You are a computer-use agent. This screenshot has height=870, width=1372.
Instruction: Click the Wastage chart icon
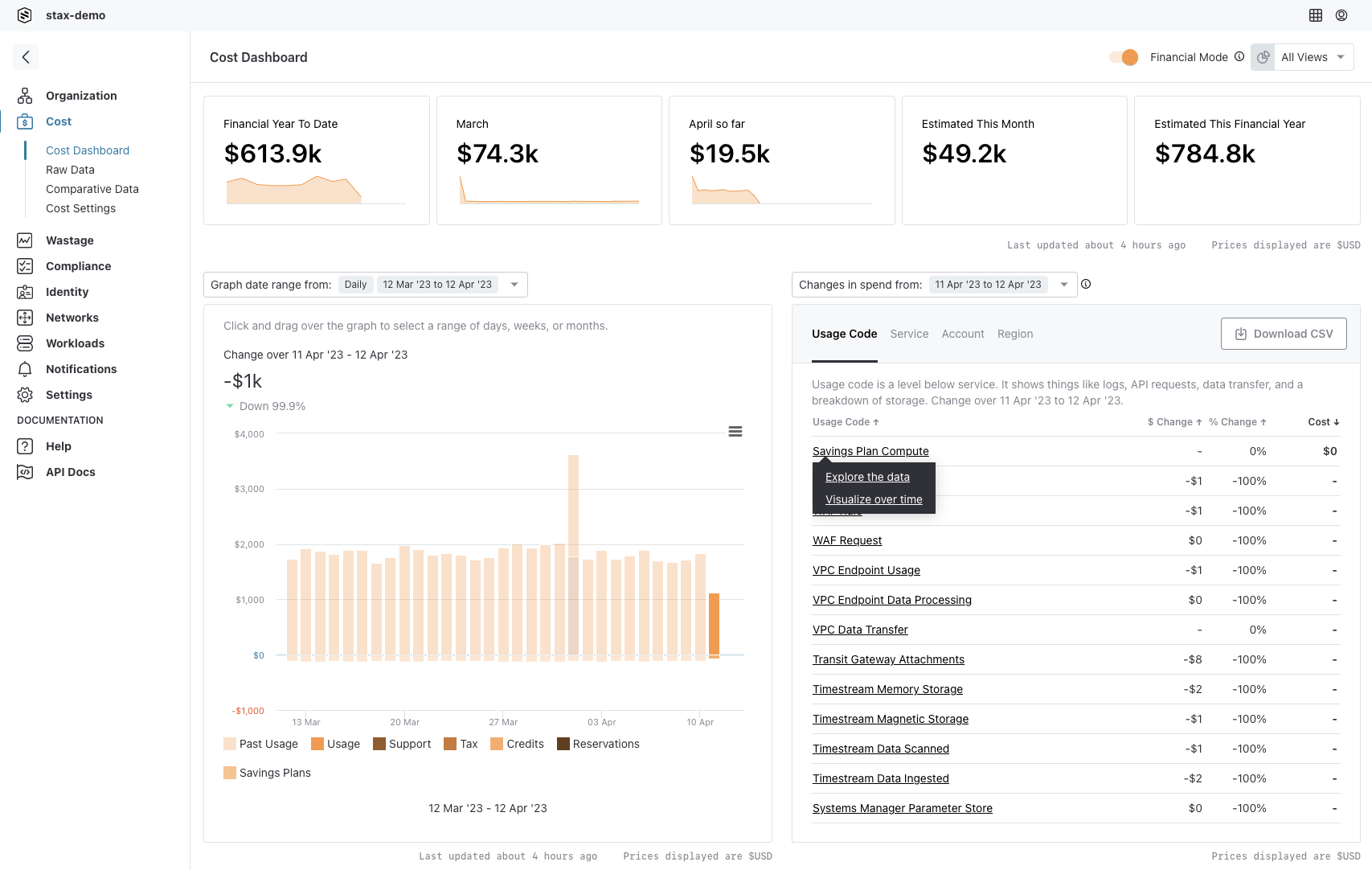pos(25,240)
